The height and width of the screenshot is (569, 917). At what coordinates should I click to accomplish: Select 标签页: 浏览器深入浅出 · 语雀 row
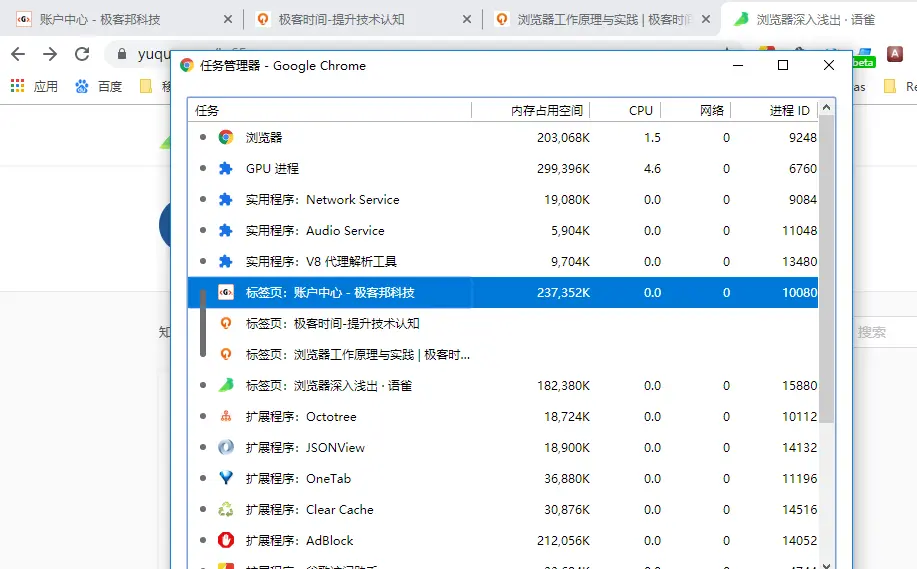[x=503, y=385]
